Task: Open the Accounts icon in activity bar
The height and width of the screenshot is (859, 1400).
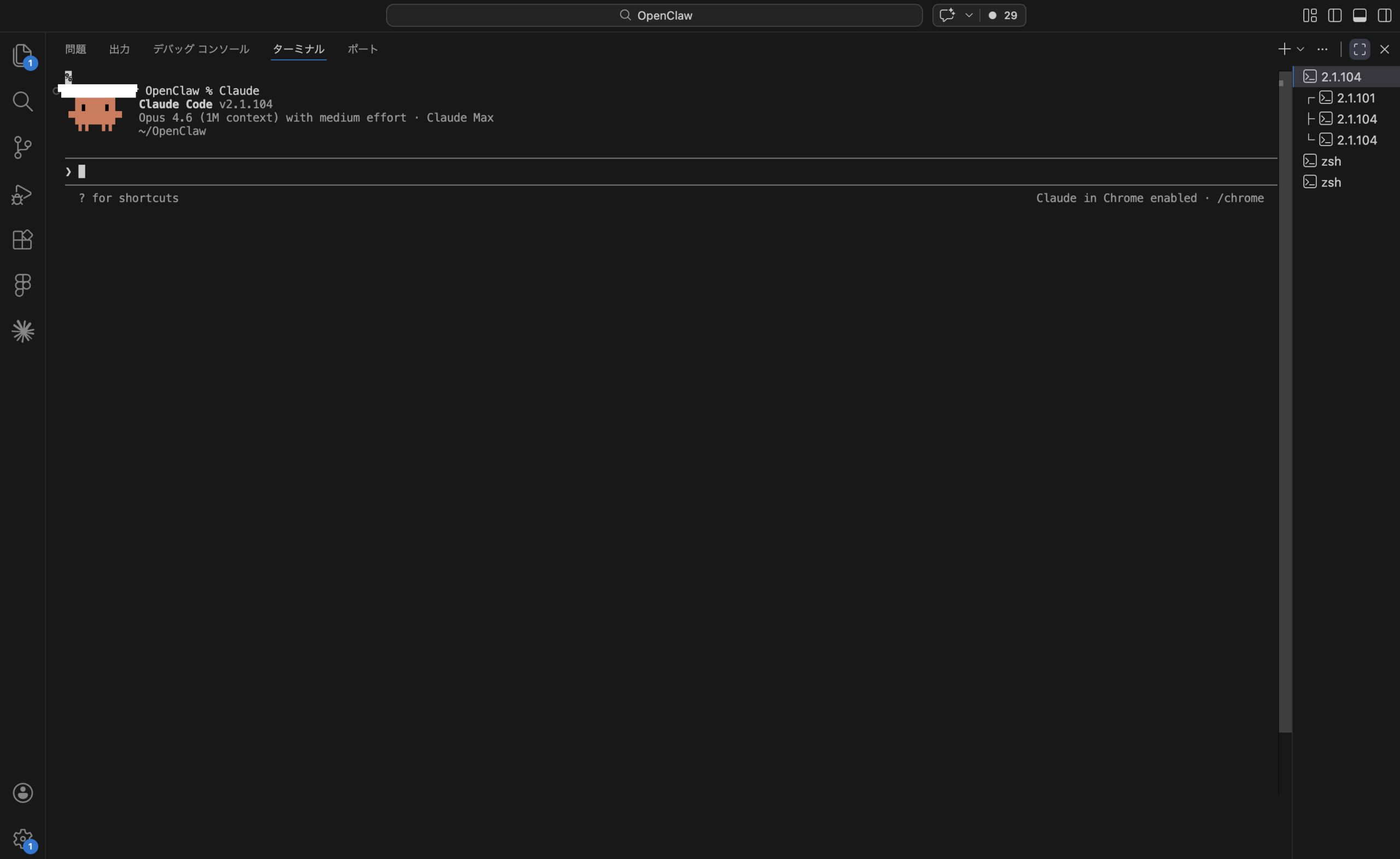Action: coord(23,792)
